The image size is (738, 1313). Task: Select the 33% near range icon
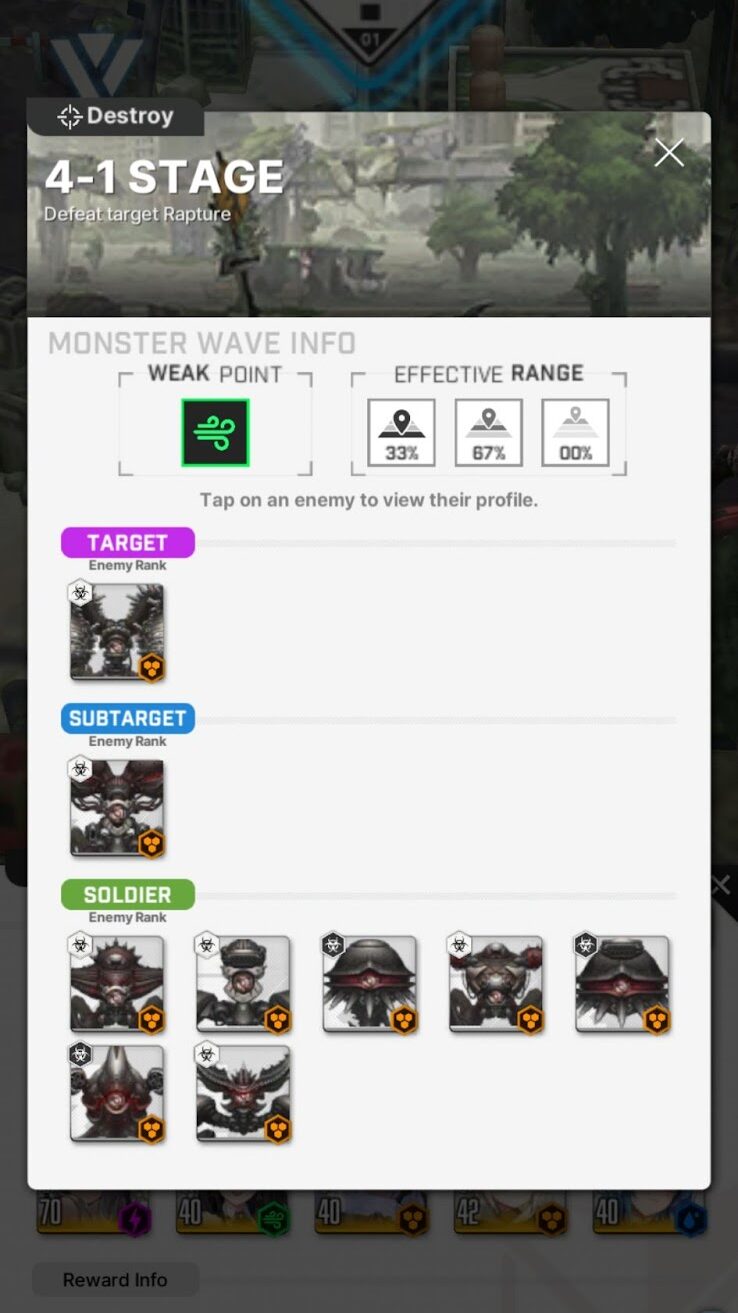pyautogui.click(x=401, y=432)
